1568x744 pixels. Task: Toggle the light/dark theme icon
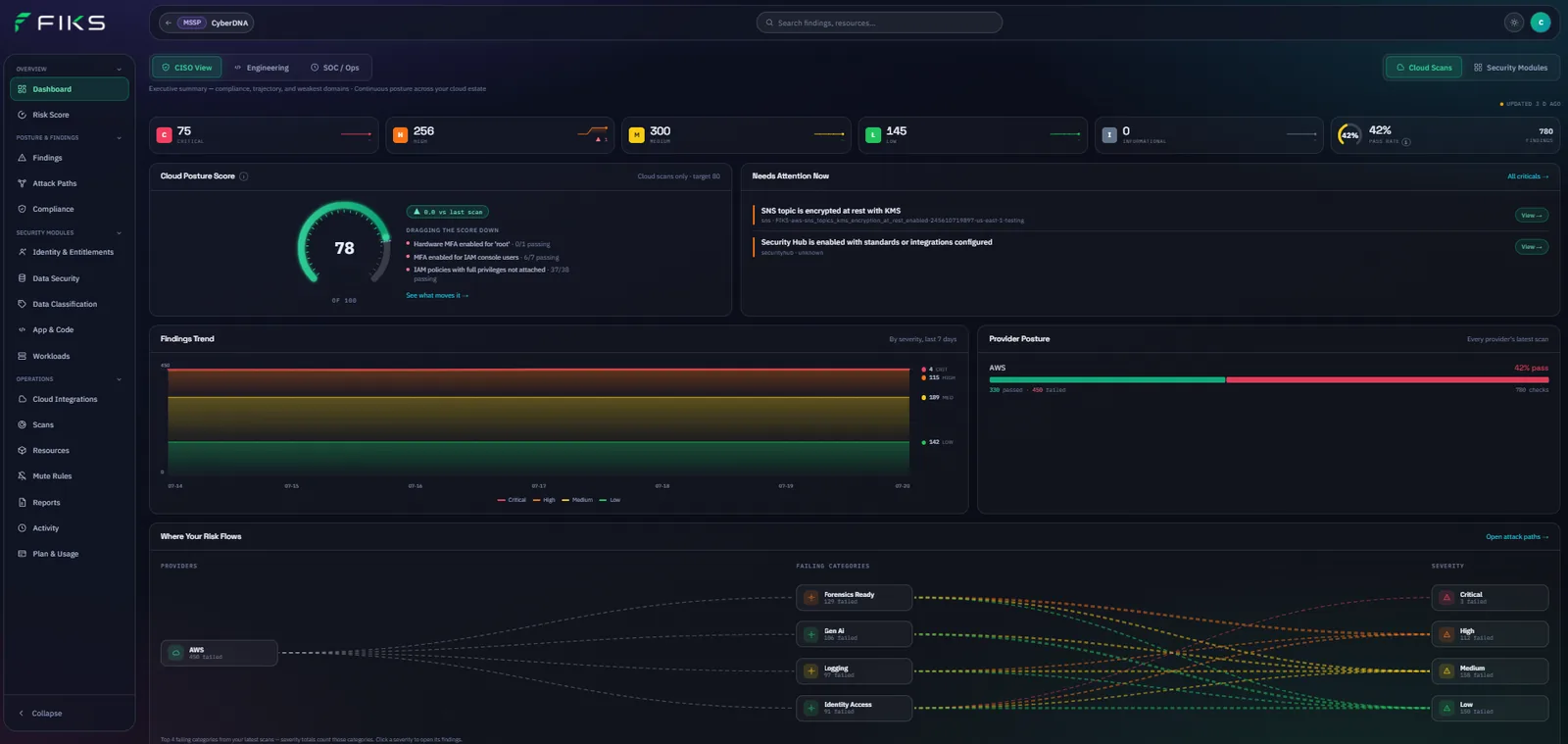(1514, 23)
